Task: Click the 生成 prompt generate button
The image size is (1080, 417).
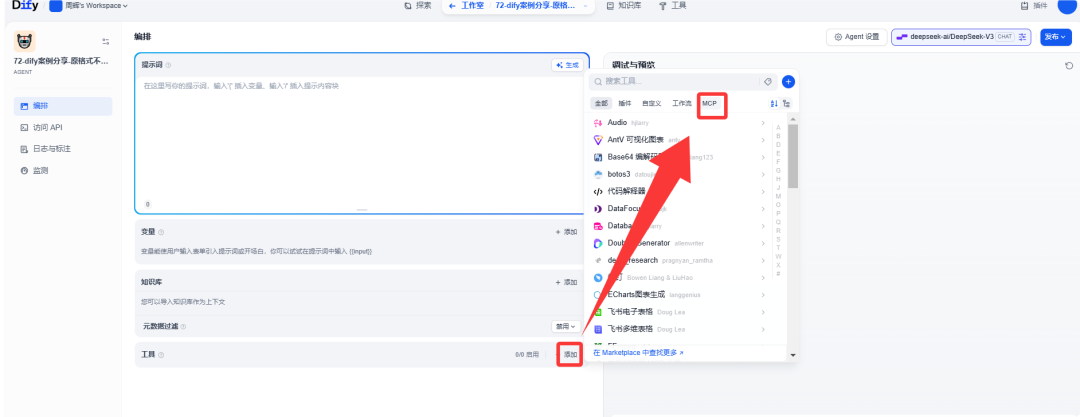Action: tap(568, 65)
